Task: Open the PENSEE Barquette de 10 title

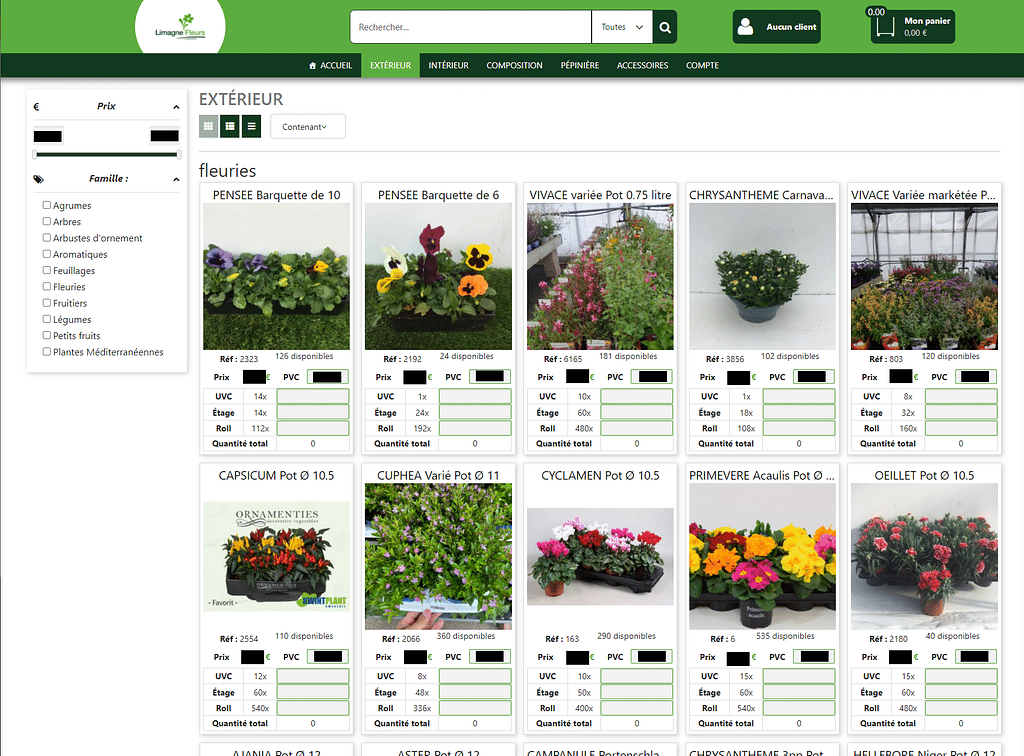Action: click(276, 195)
